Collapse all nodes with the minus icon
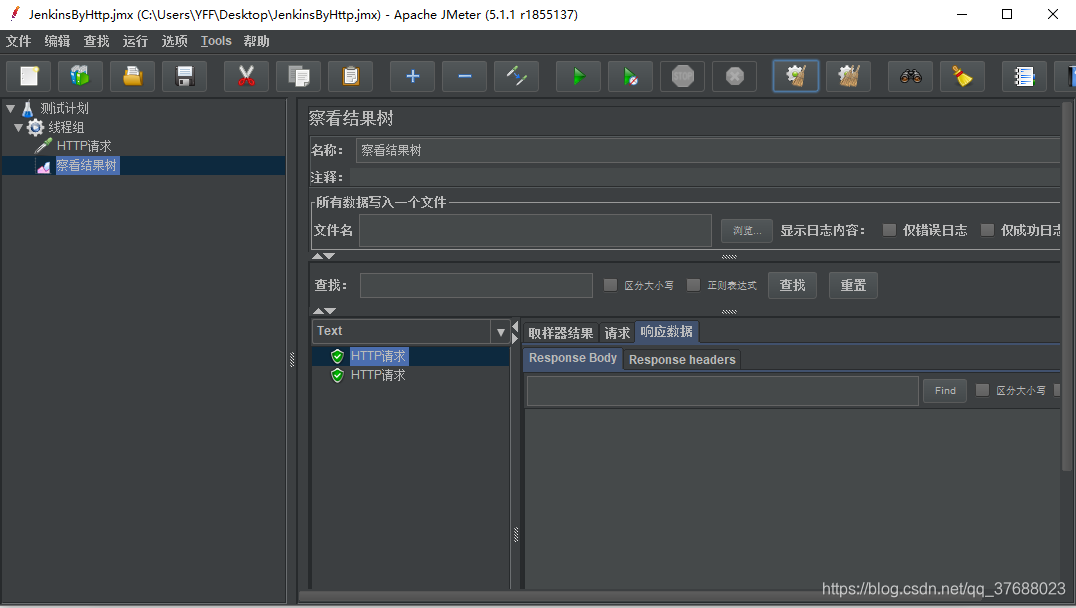Viewport: 1076px width, 608px height. (x=465, y=76)
